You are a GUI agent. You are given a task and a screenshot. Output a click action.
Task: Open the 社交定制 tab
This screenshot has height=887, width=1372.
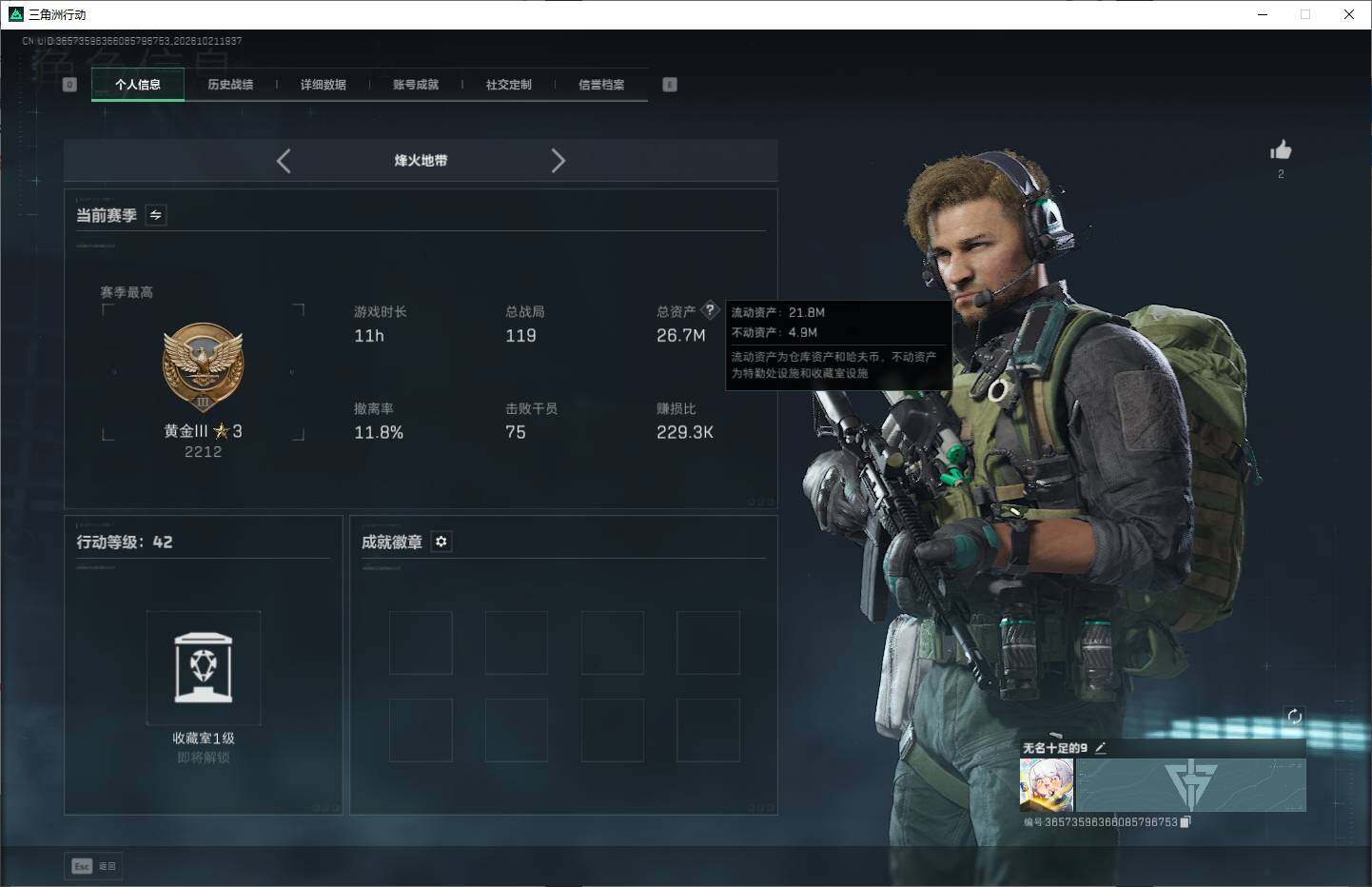tap(509, 85)
